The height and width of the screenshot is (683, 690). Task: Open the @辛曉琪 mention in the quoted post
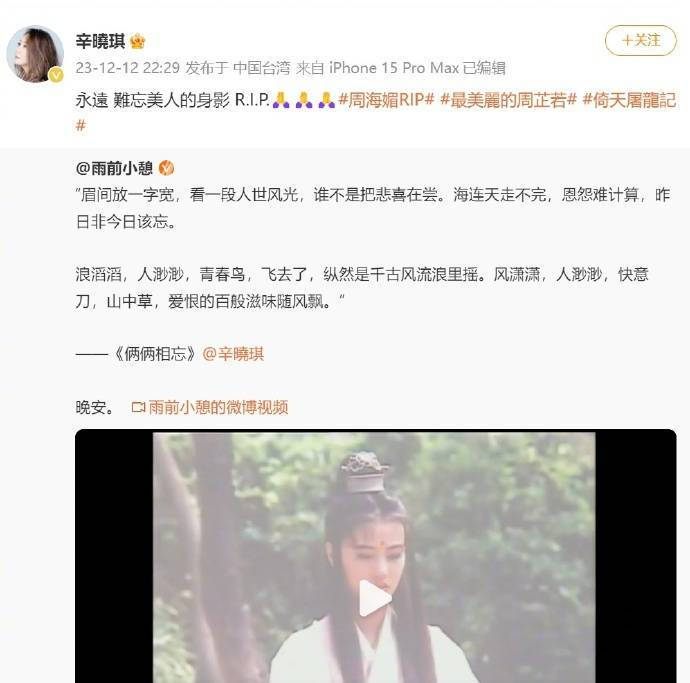233,354
